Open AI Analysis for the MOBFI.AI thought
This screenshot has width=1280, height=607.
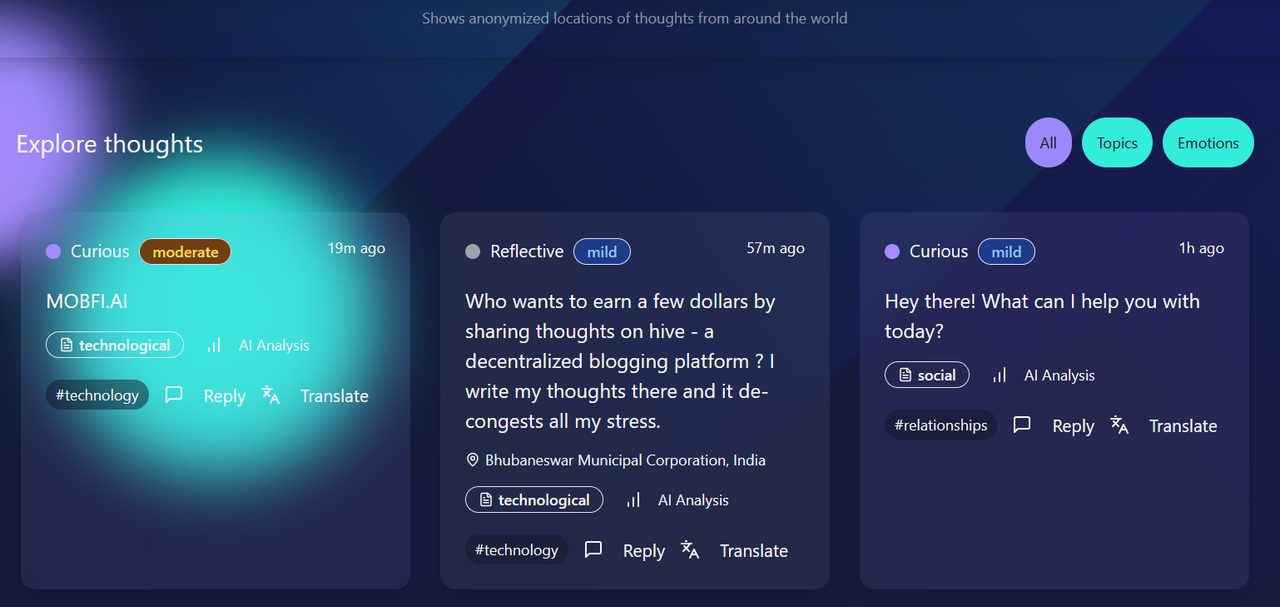274,345
